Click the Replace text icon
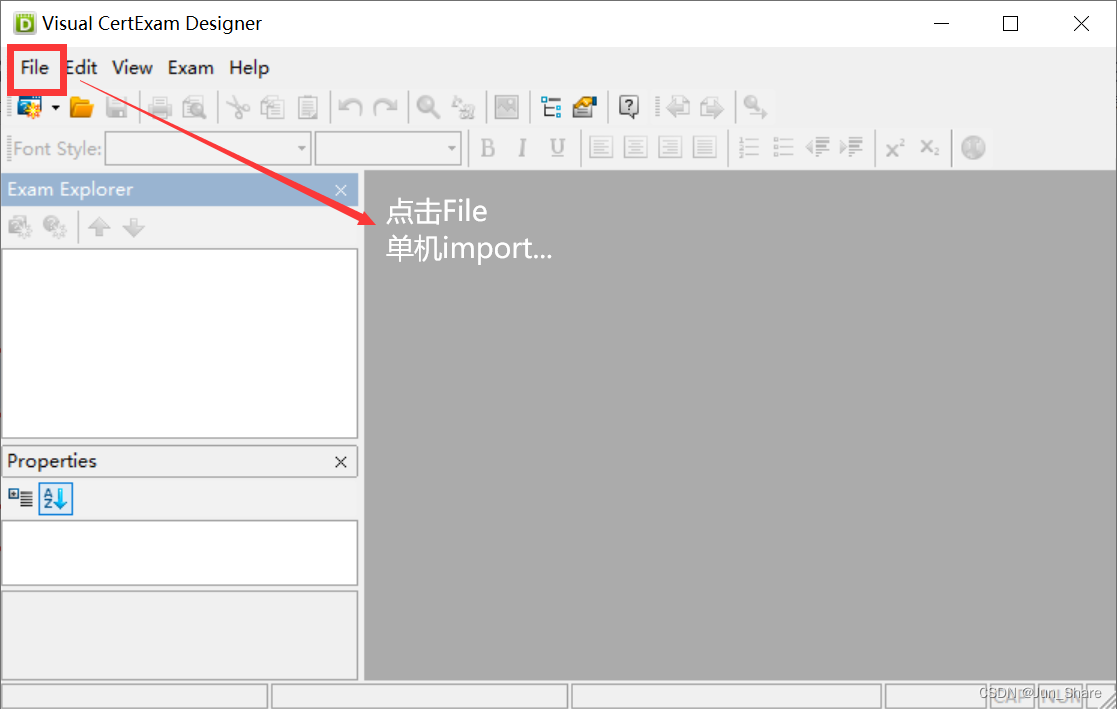This screenshot has height=709, width=1117. (463, 108)
